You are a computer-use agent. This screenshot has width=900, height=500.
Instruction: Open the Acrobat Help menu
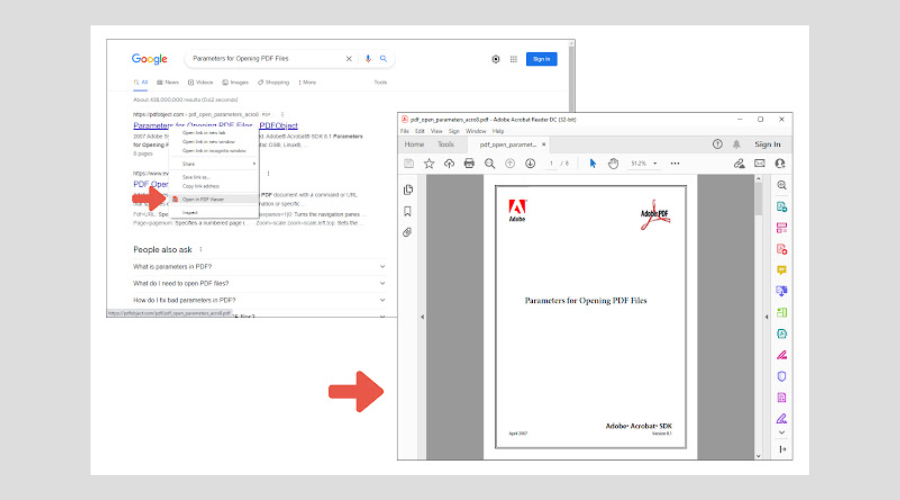click(498, 131)
